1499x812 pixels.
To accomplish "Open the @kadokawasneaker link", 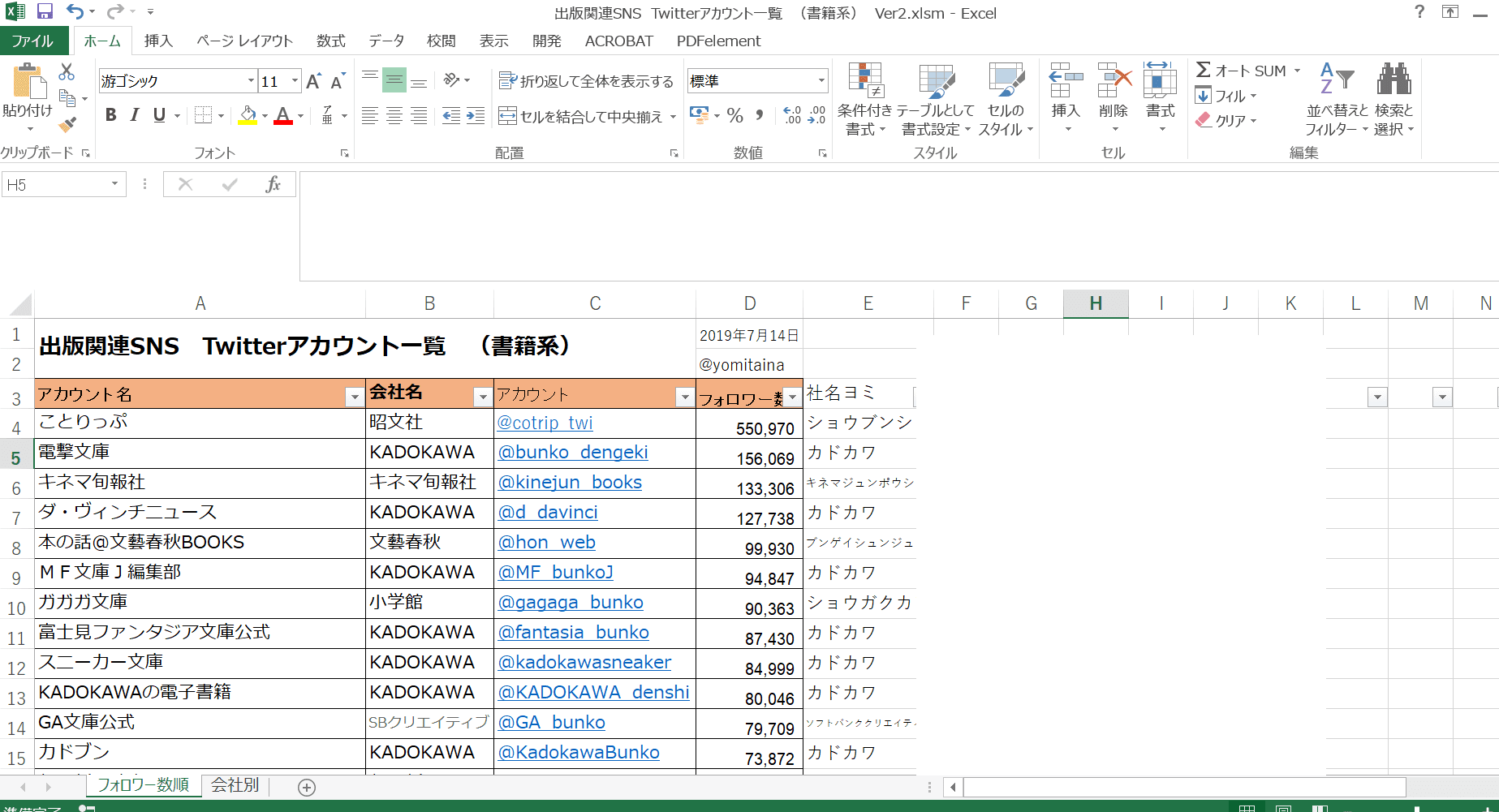I will pyautogui.click(x=584, y=662).
